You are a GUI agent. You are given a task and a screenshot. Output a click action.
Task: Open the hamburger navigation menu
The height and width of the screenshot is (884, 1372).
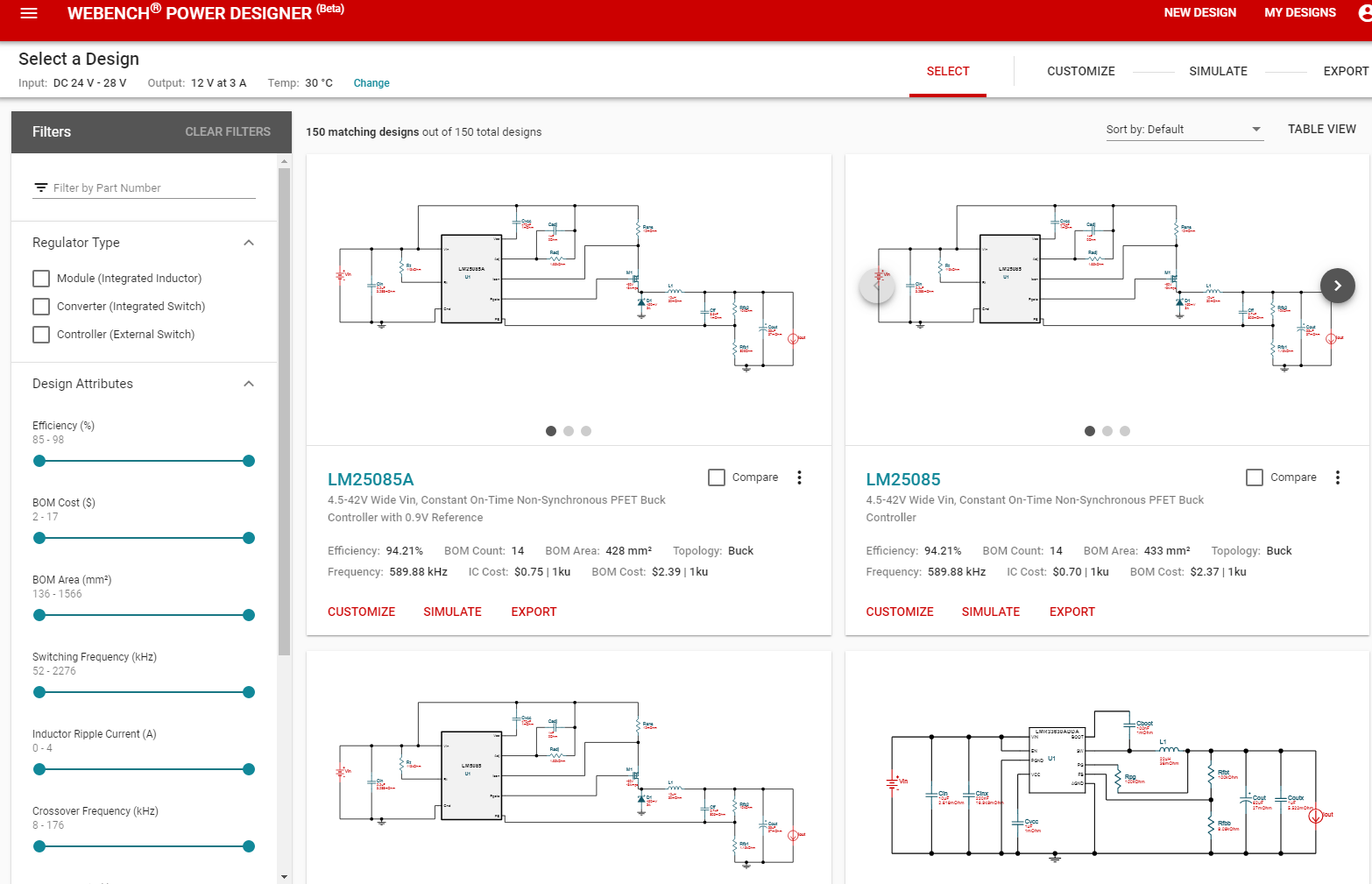pos(29,13)
